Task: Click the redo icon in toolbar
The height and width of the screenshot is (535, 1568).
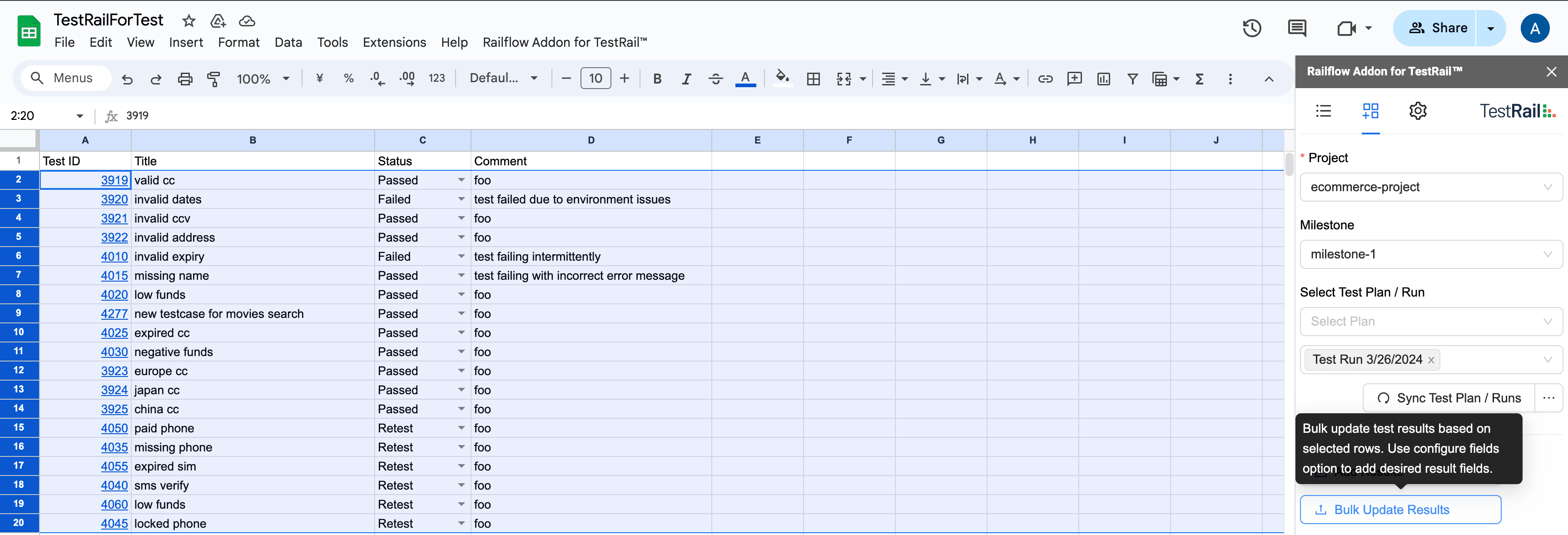Action: [156, 79]
